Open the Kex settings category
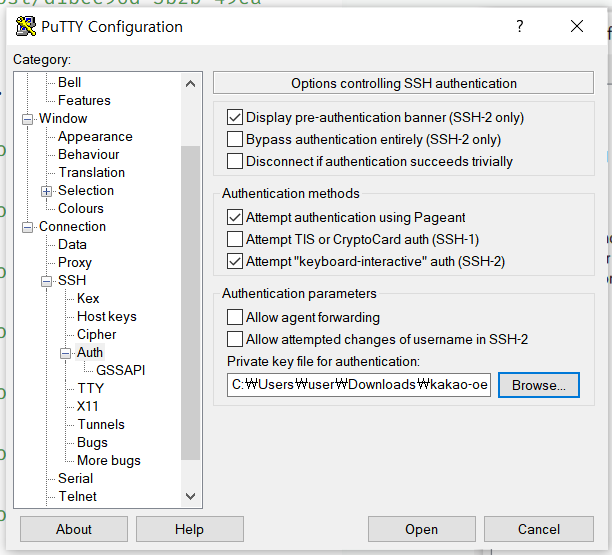The height and width of the screenshot is (555, 612). click(x=88, y=298)
